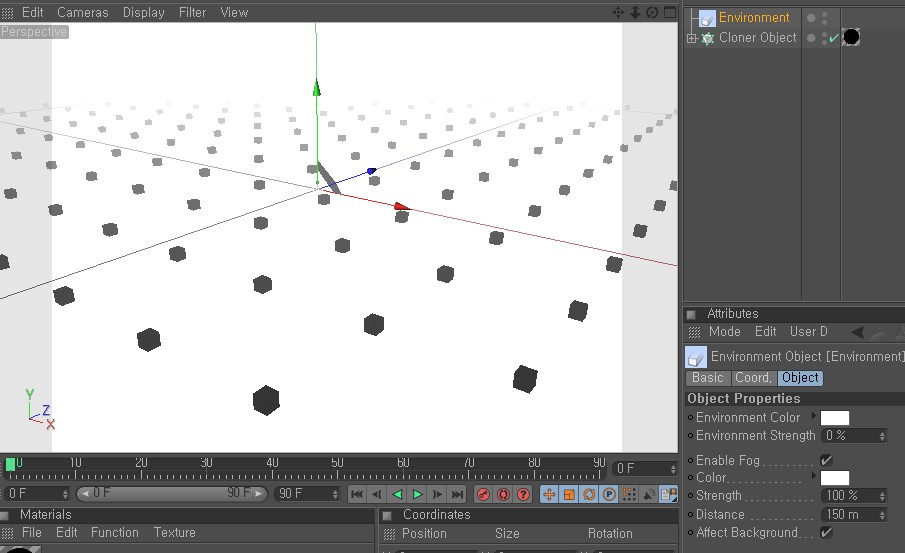Open the Attributes Mode menu

(724, 331)
